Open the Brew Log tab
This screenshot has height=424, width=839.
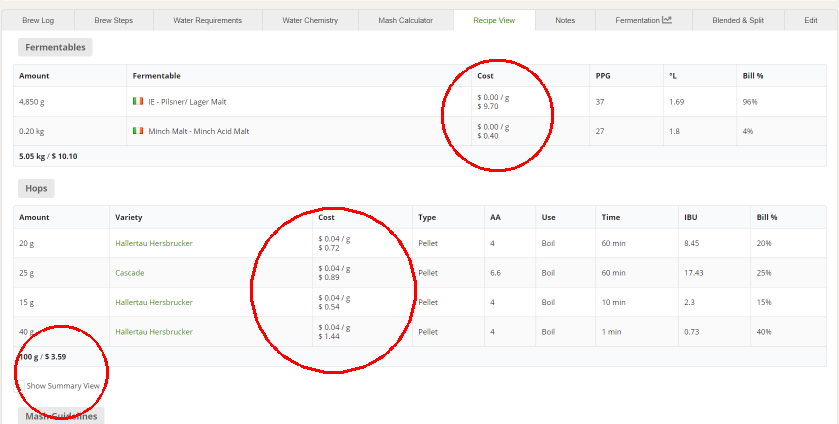[38, 20]
